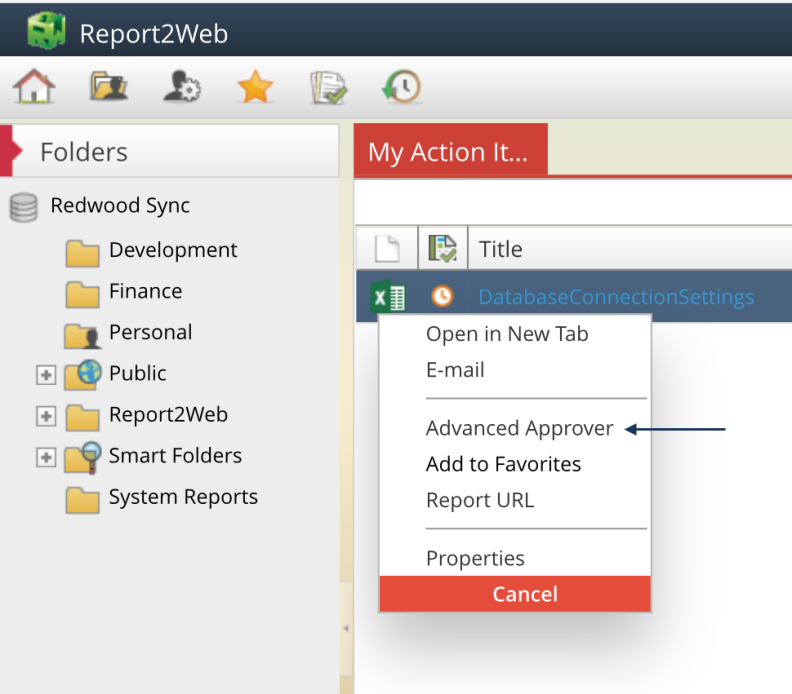Open DatabaseConnectionSettings report link
The image size is (792, 694).
(616, 297)
